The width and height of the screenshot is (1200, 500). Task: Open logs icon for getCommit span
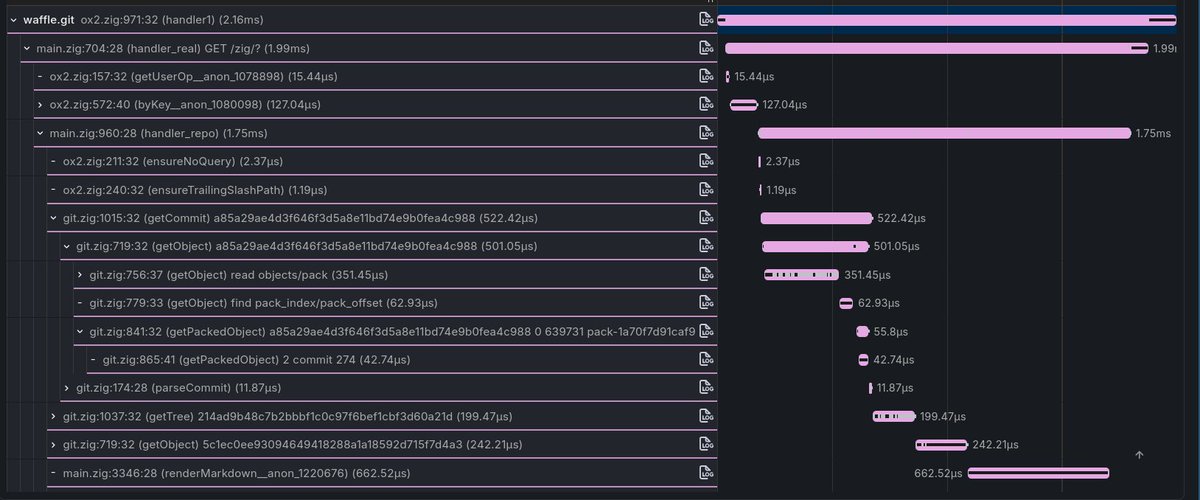click(x=706, y=218)
